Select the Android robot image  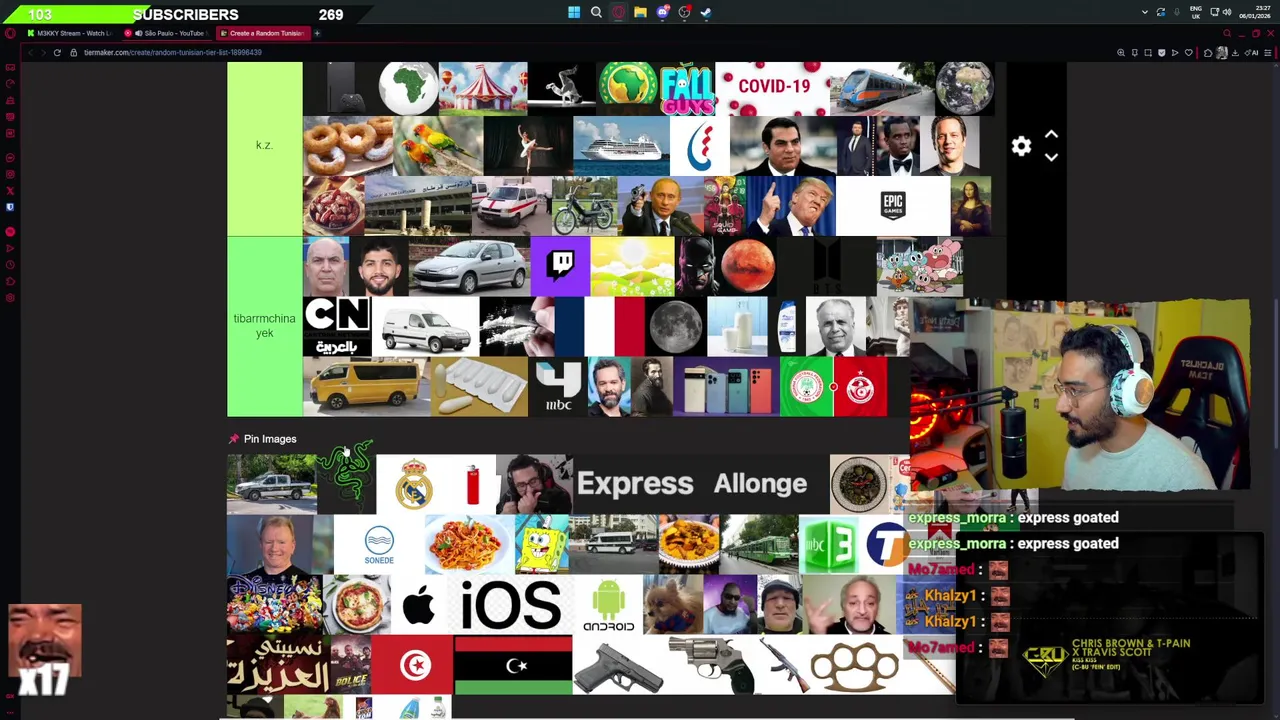click(x=608, y=606)
